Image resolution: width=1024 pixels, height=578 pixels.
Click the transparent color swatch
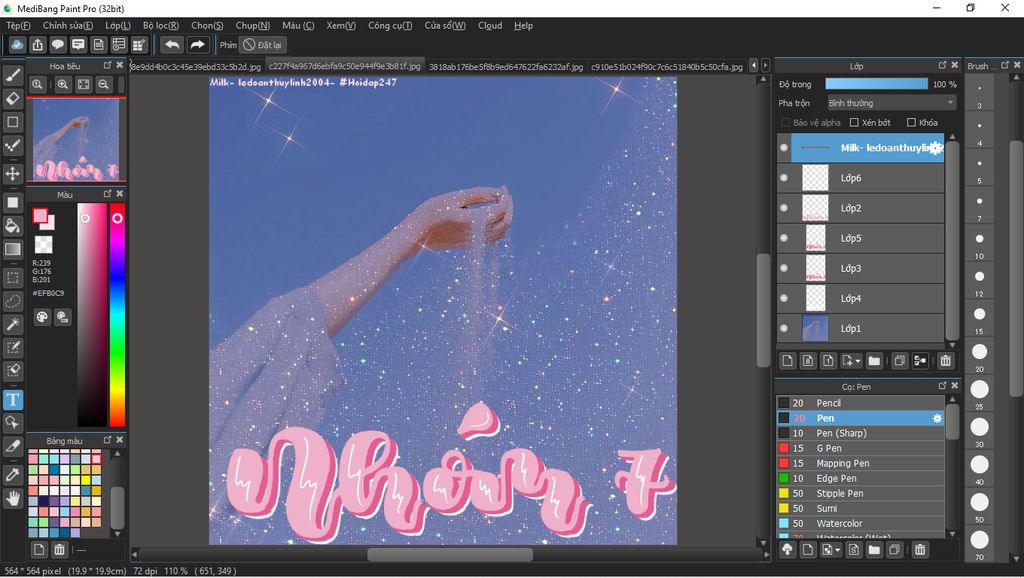coord(43,244)
